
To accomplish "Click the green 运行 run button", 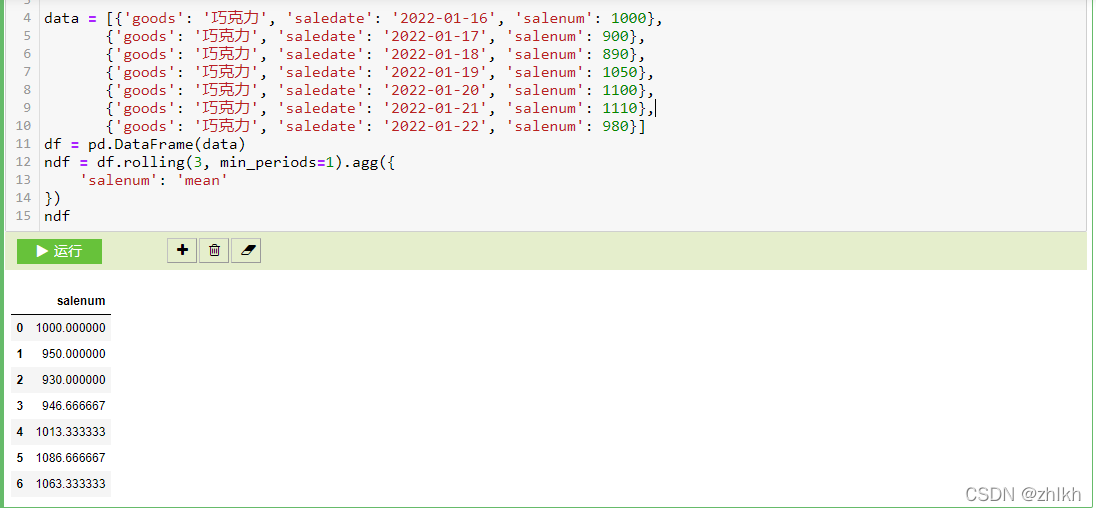I will click(59, 251).
